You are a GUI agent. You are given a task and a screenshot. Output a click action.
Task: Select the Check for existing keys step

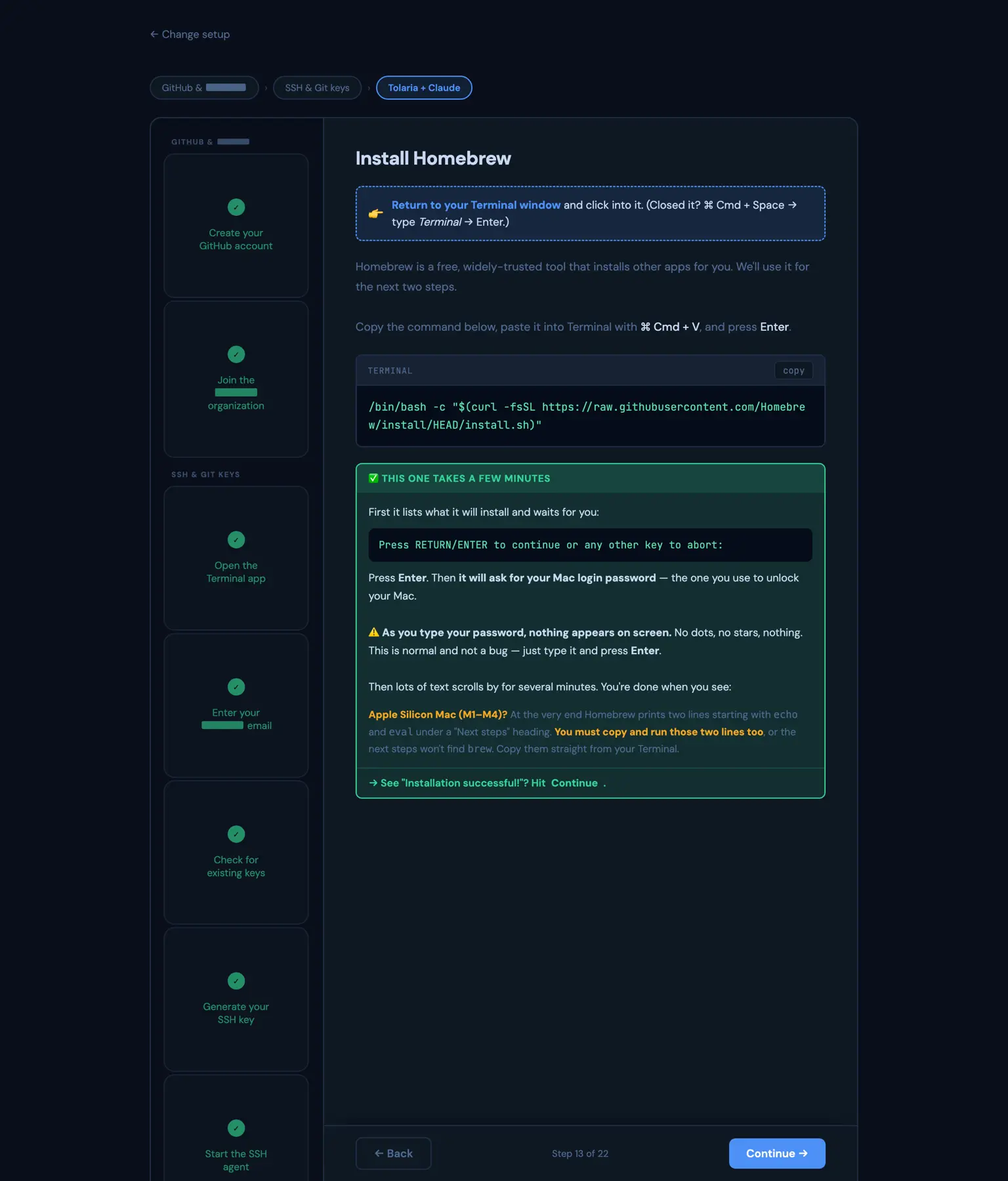pos(236,852)
